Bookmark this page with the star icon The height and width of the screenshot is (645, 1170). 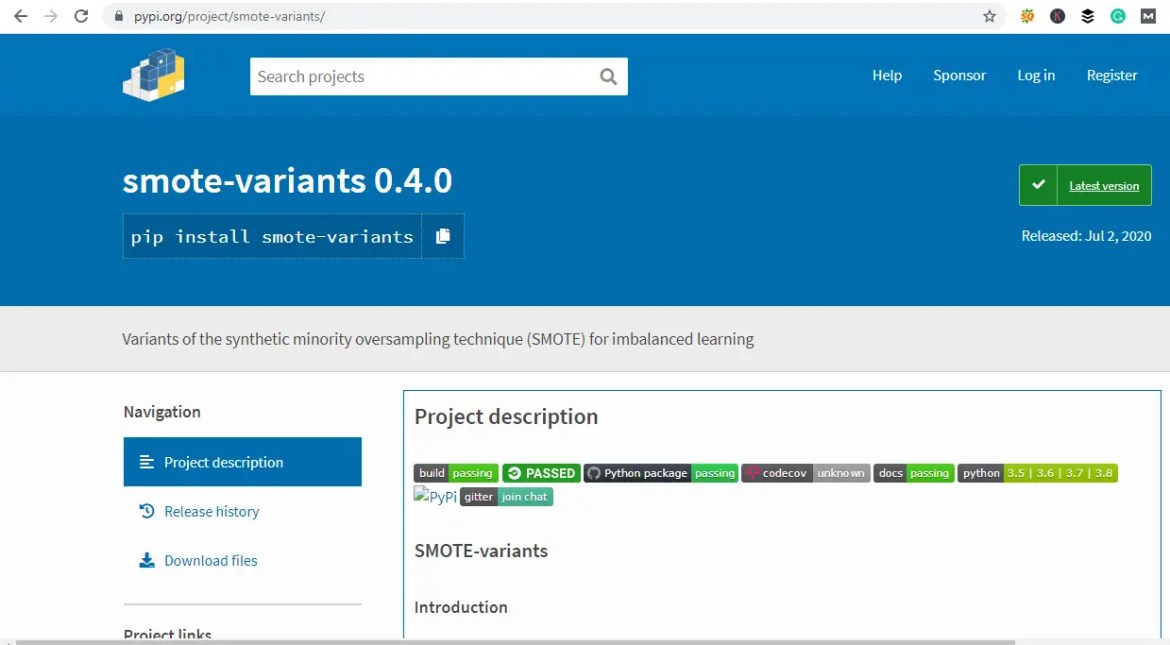(x=989, y=16)
